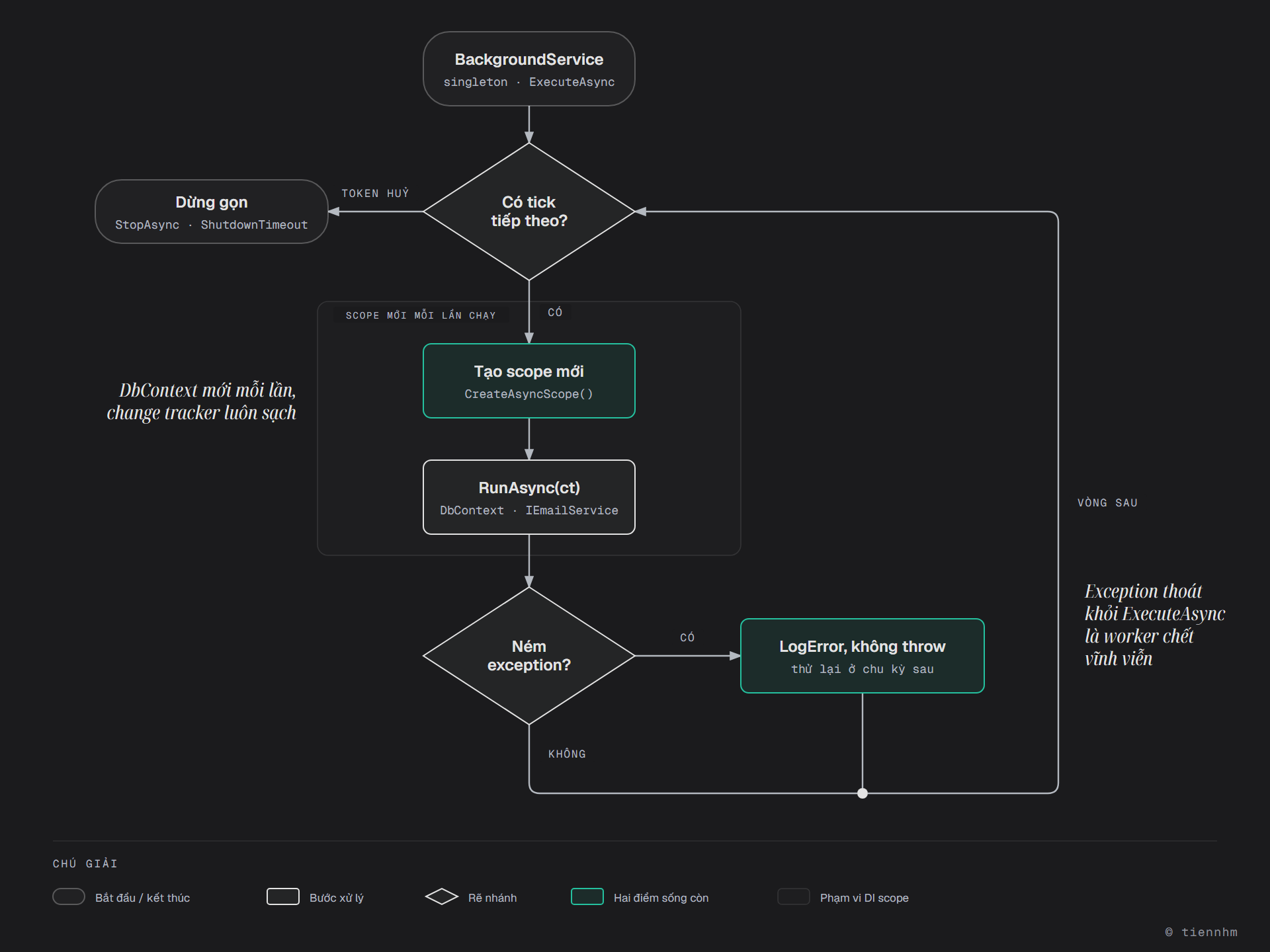
Task: Click the 'Bước xử lý' legend text
Action: point(337,898)
